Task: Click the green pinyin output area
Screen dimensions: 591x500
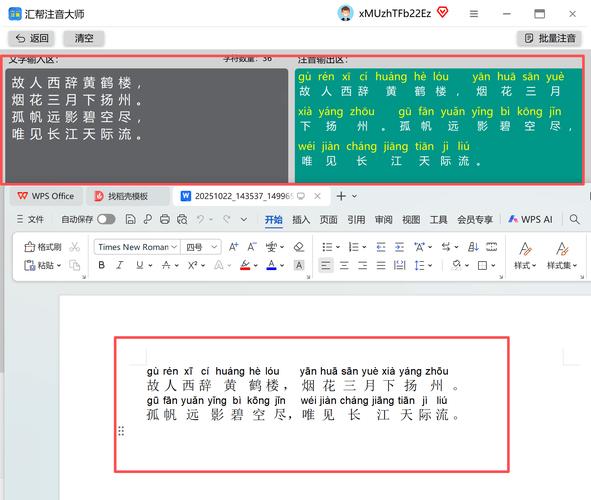Action: pyautogui.click(x=439, y=125)
